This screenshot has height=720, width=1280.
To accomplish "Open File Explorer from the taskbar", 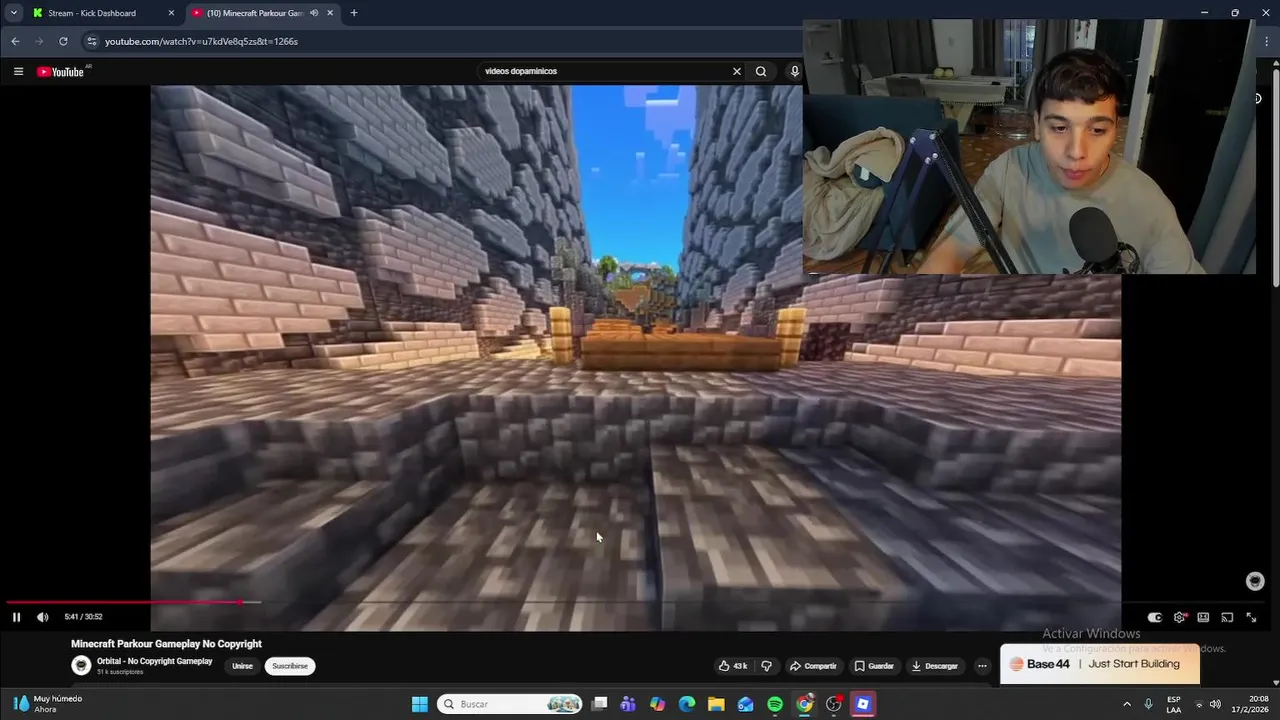I will (x=716, y=704).
